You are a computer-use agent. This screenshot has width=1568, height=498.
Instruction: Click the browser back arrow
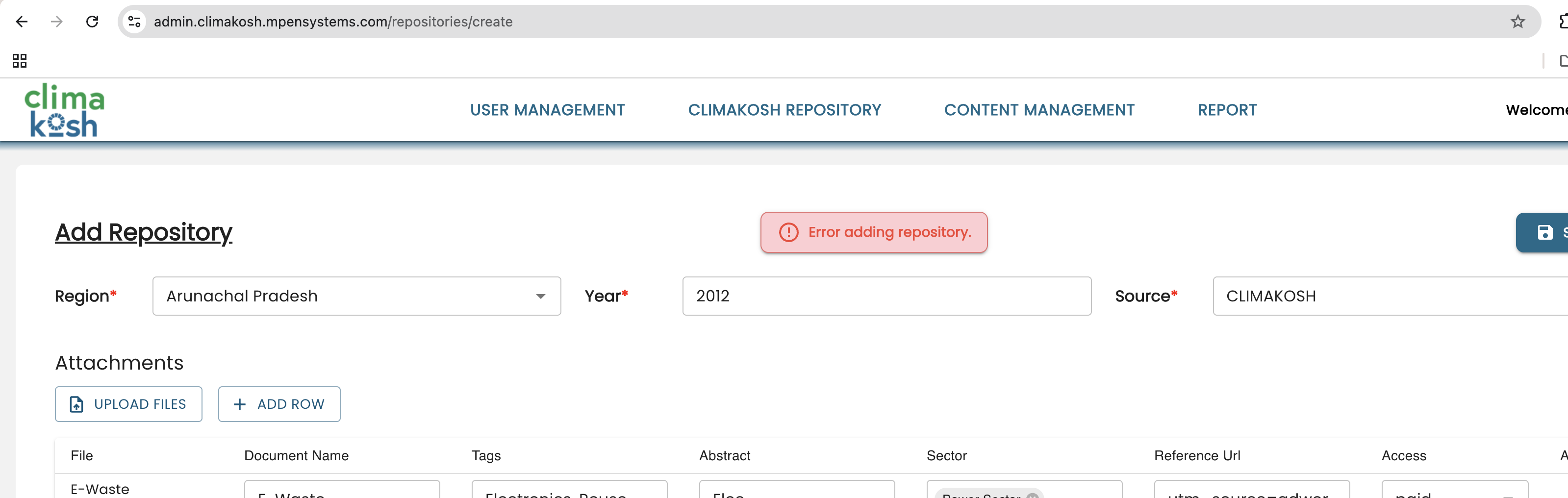click(22, 22)
